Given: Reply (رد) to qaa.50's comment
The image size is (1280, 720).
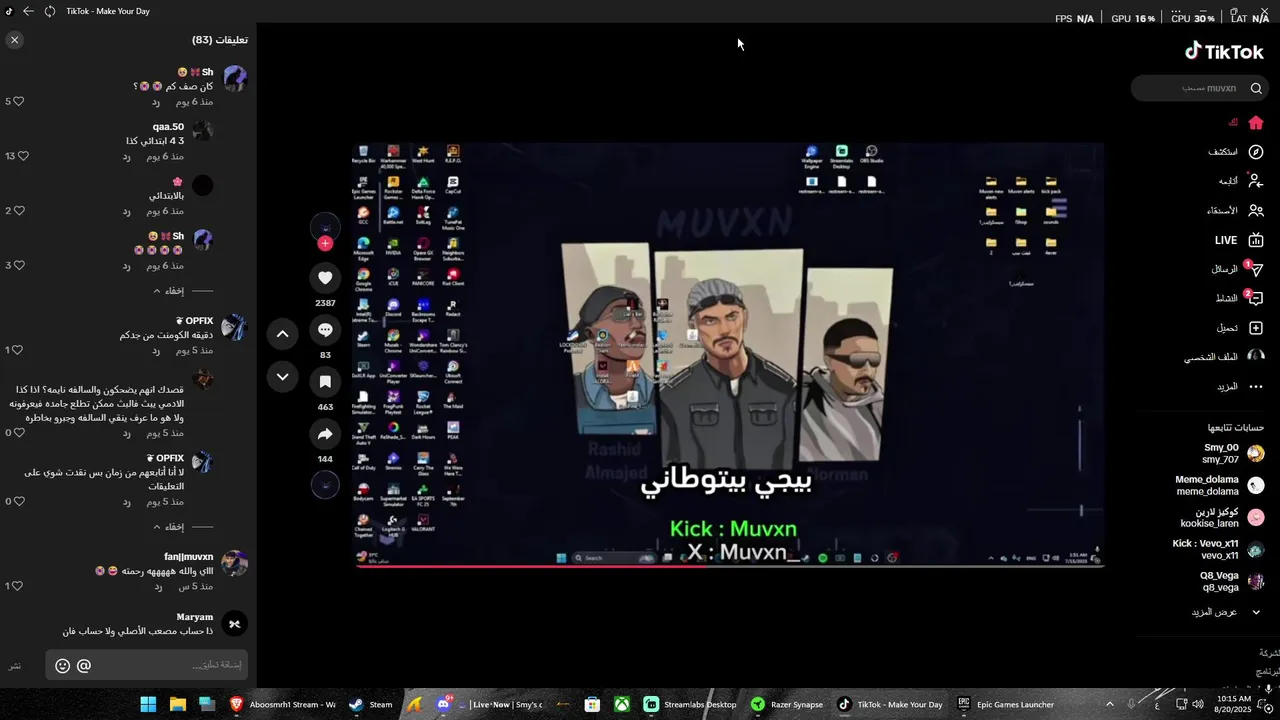Looking at the screenshot, I should tap(127, 157).
